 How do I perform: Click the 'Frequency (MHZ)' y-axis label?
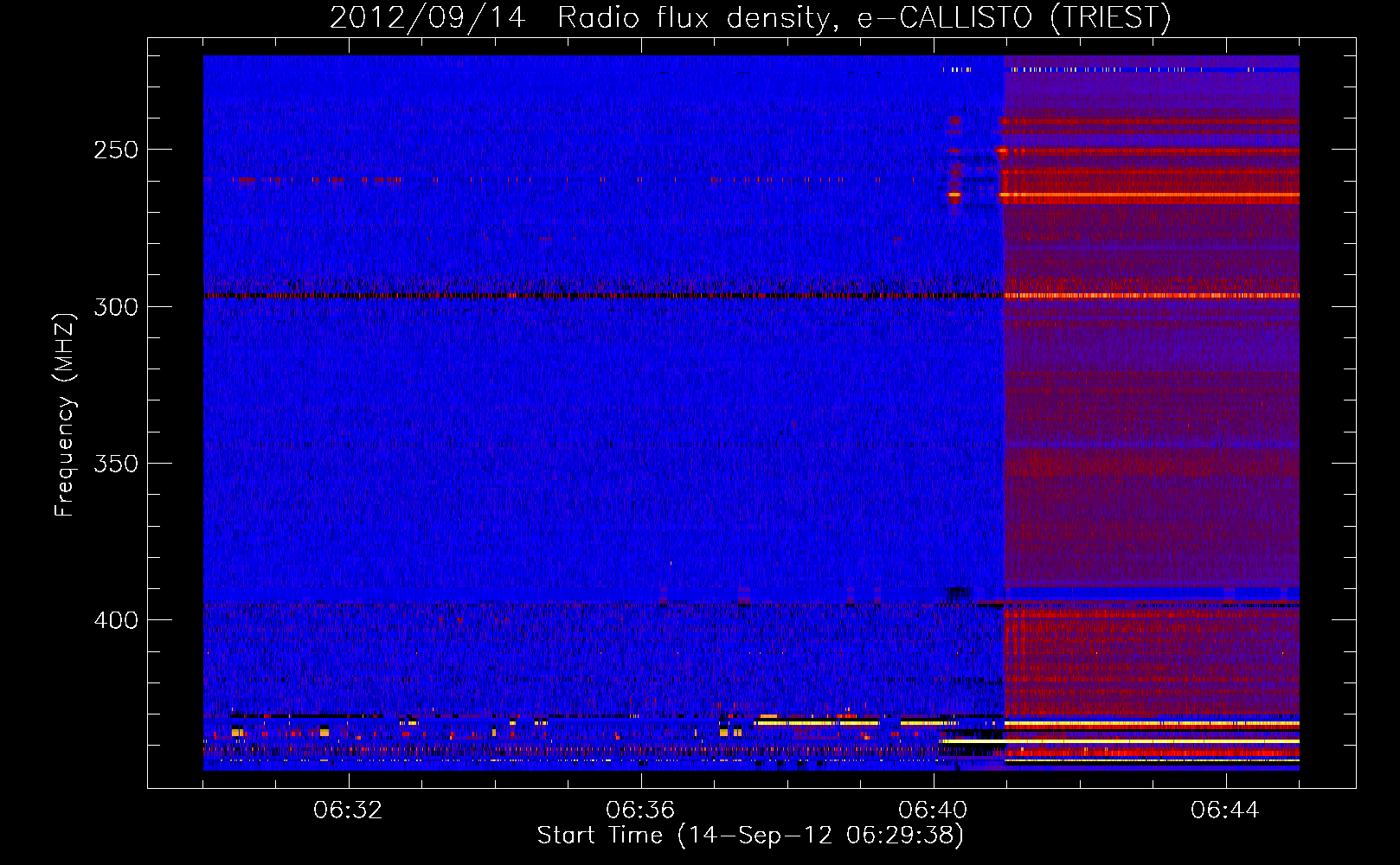click(66, 415)
